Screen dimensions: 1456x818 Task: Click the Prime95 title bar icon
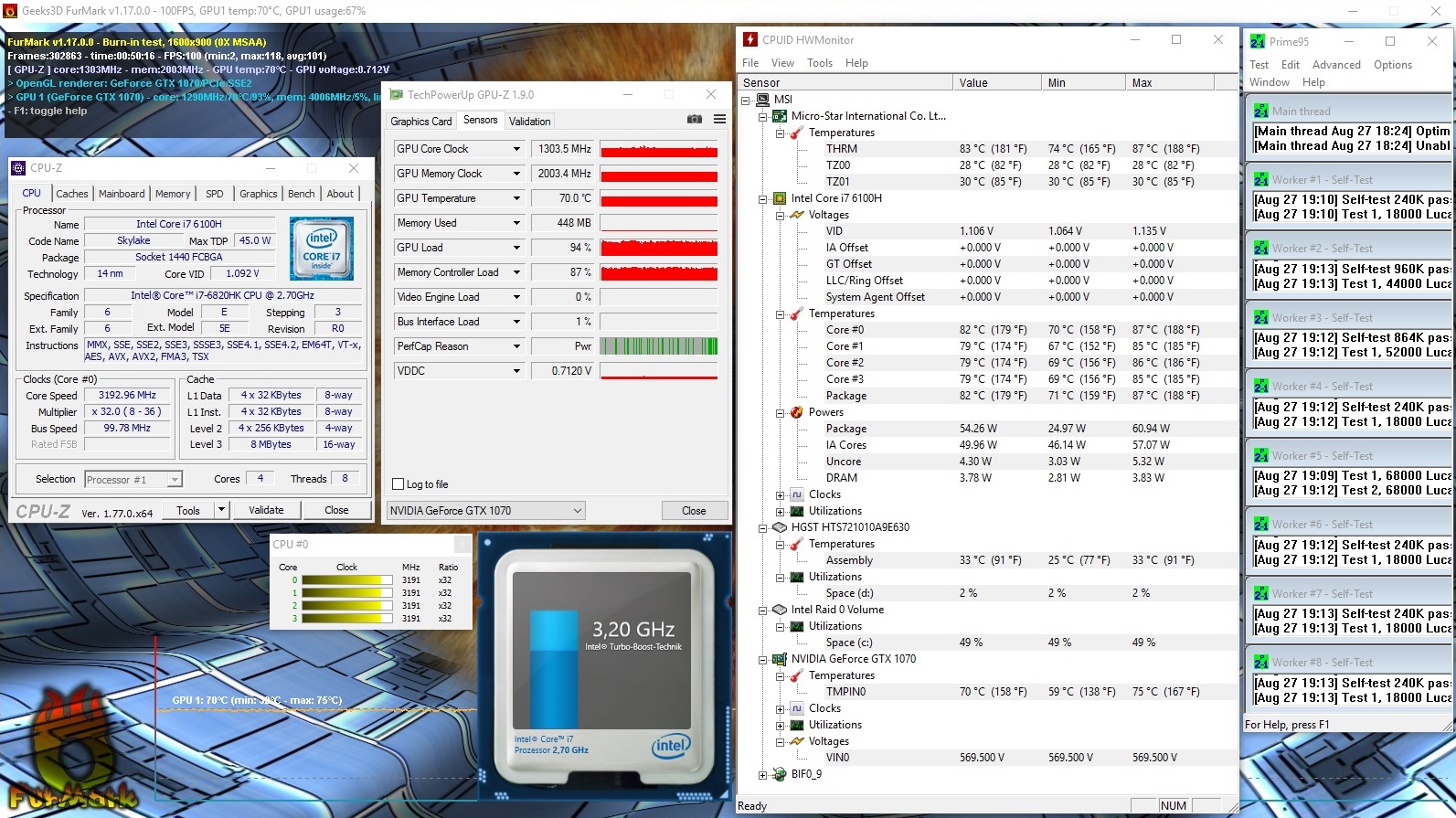coord(1258,41)
